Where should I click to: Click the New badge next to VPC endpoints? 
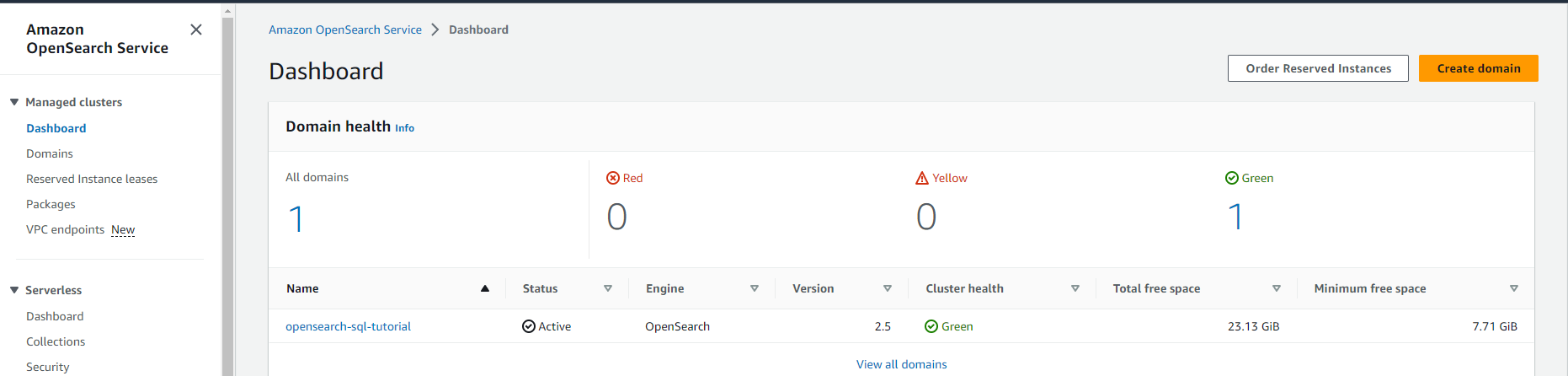[x=123, y=229]
